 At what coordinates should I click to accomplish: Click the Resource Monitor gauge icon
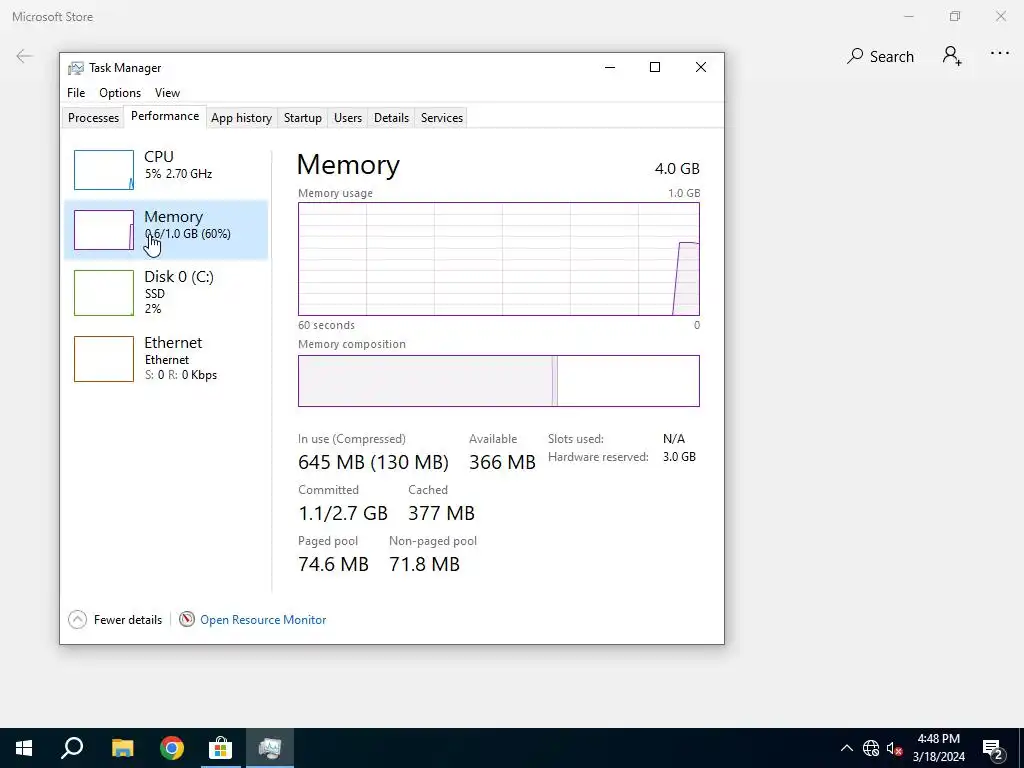(x=187, y=619)
